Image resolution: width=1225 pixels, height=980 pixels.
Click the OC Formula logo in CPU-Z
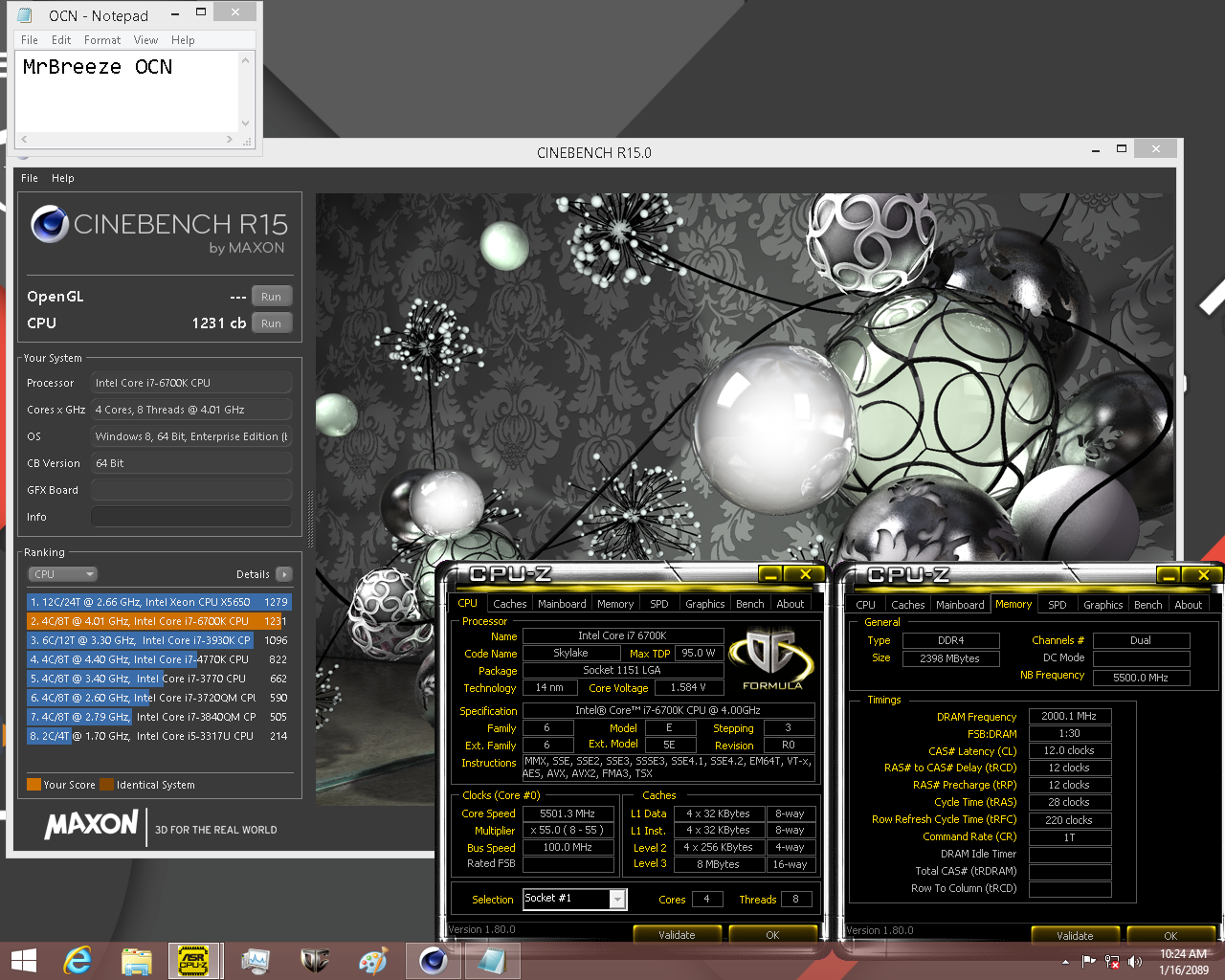772,658
